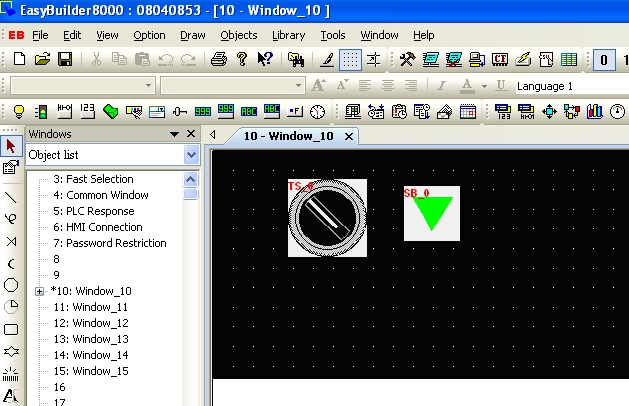Insert a green Function Key object

coord(110,112)
